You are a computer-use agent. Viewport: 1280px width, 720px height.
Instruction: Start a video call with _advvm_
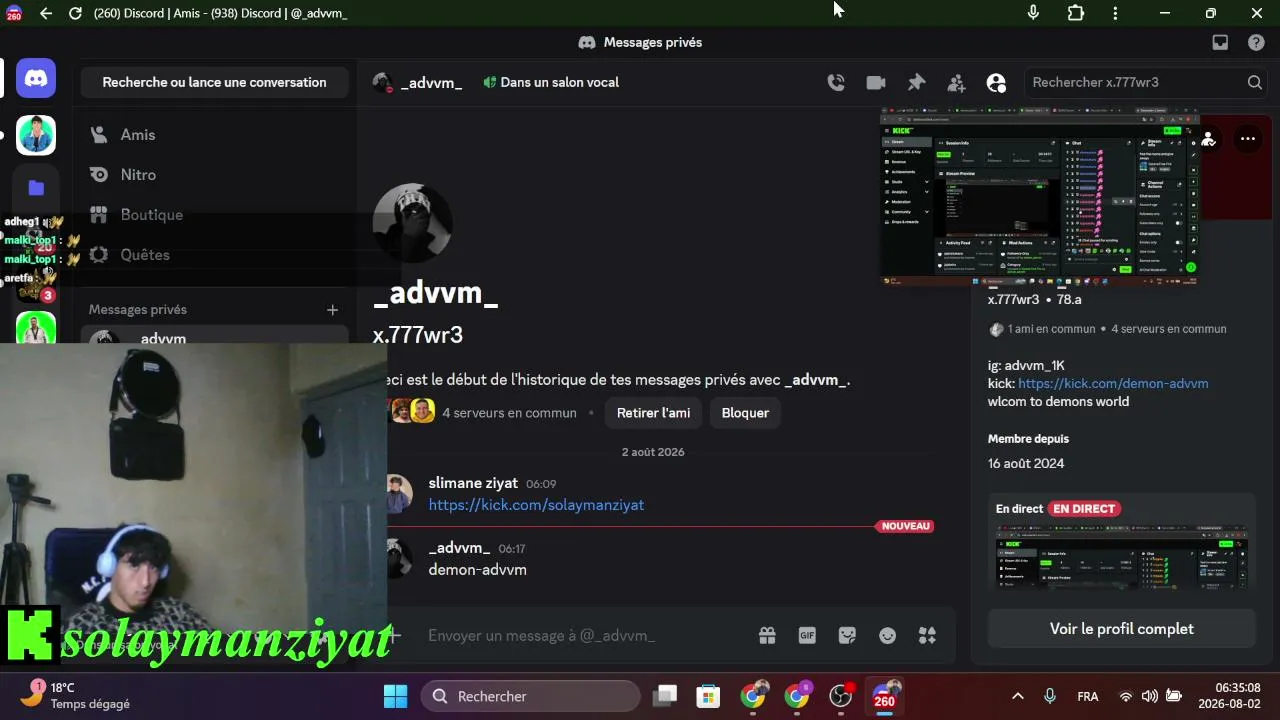coord(876,83)
